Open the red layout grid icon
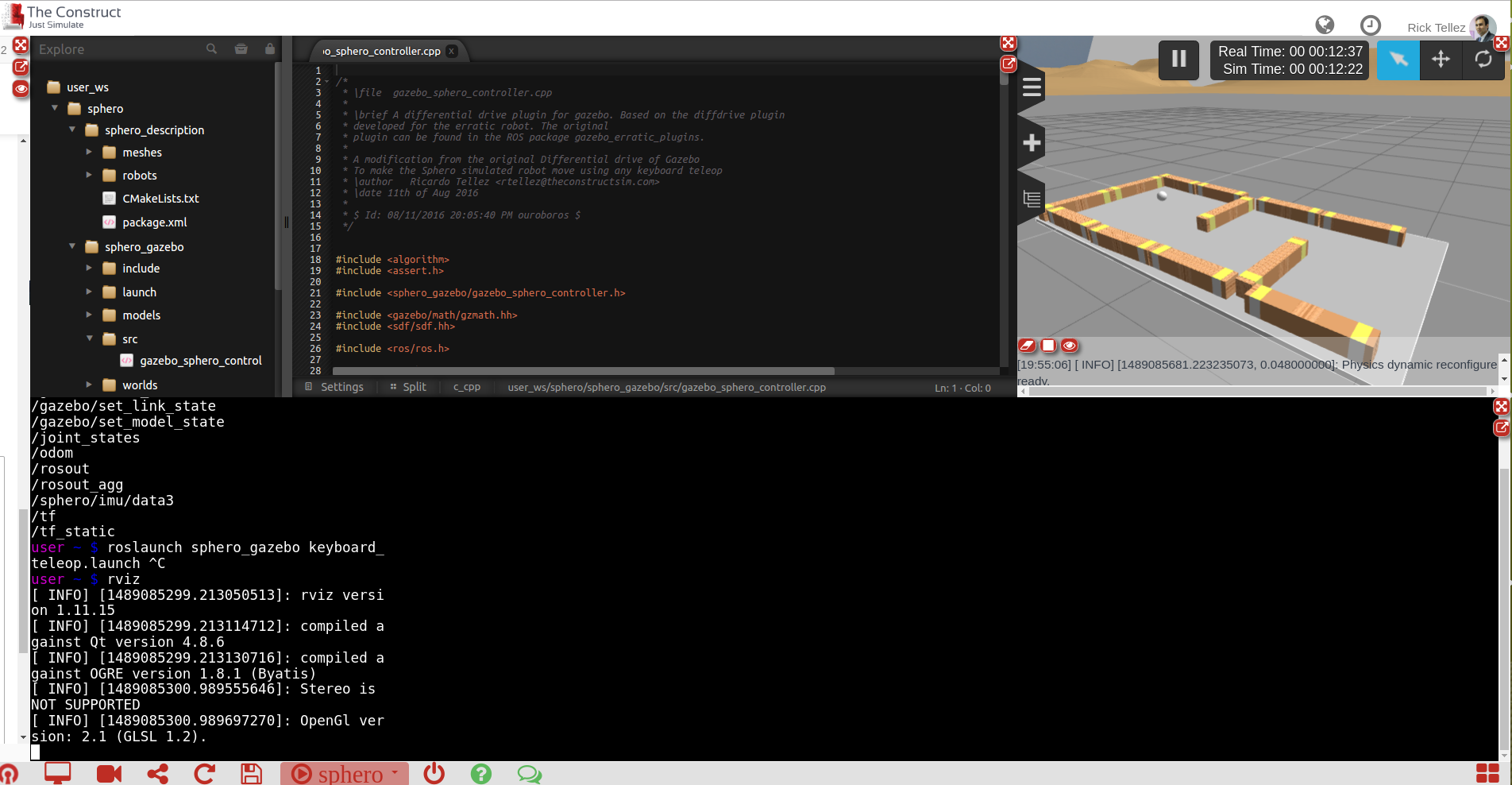Image resolution: width=1512 pixels, height=785 pixels. (x=1487, y=773)
